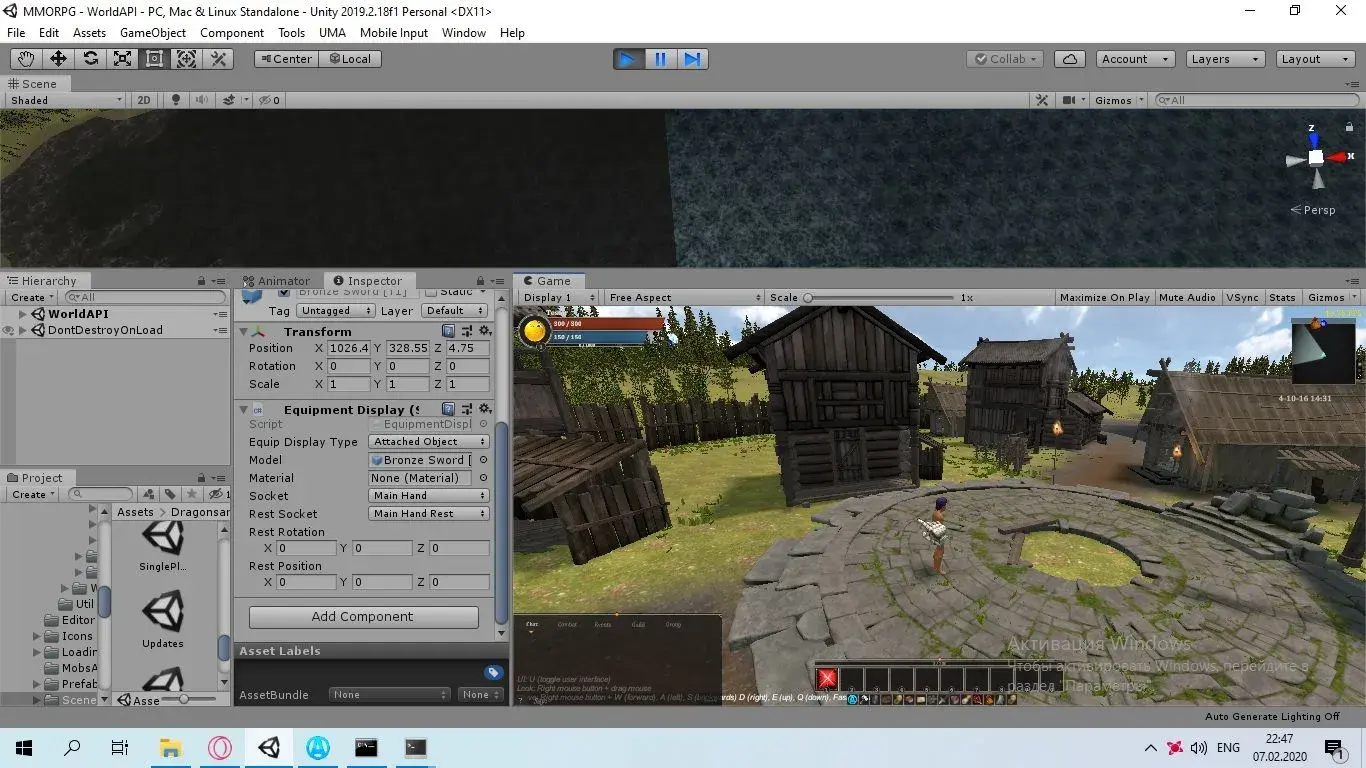Open the custom editor tools icon
The image size is (1366, 768).
point(218,59)
